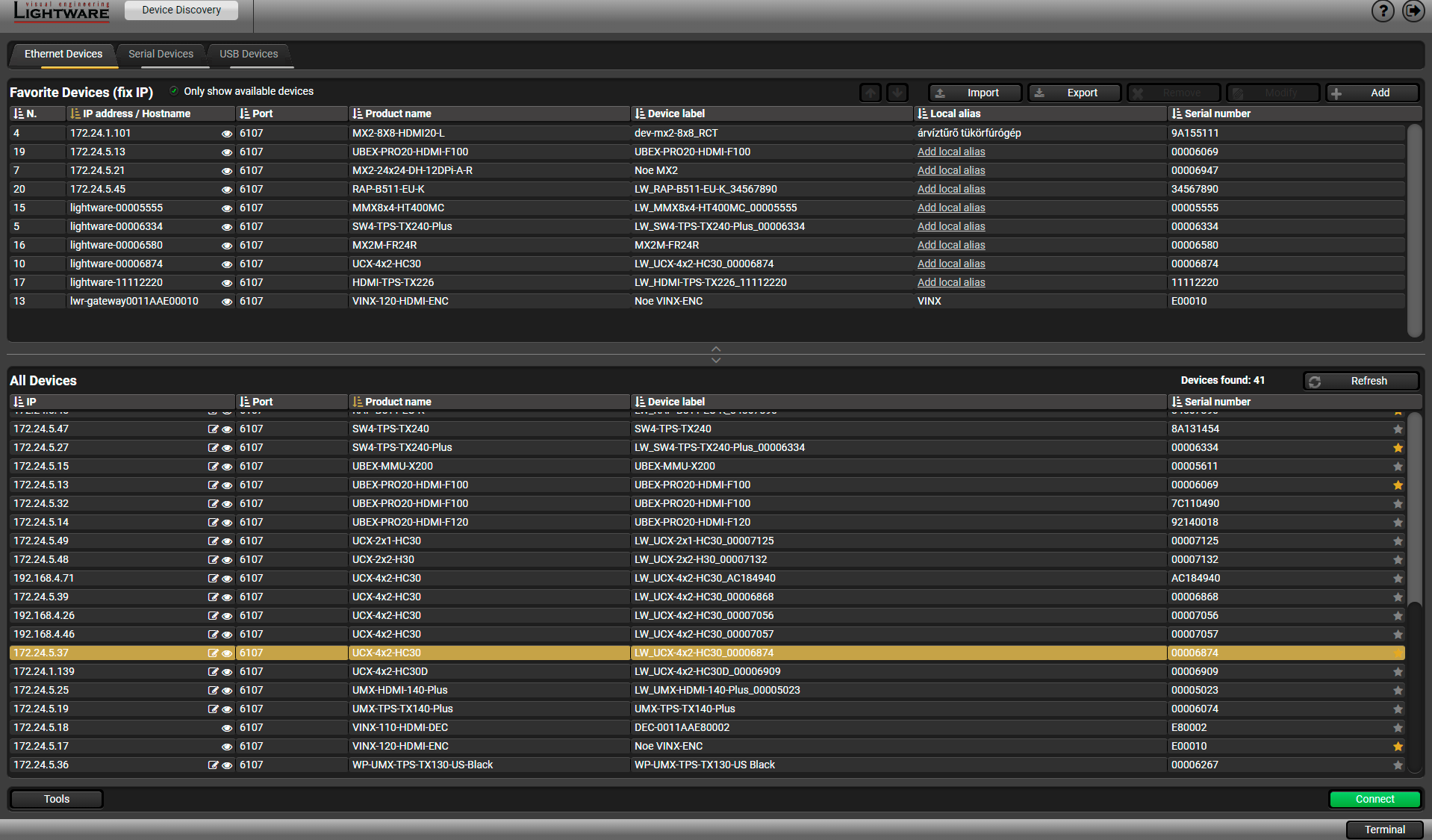Star favorite for serial 8A131454
Screen dimensions: 1432x840
1398,429
